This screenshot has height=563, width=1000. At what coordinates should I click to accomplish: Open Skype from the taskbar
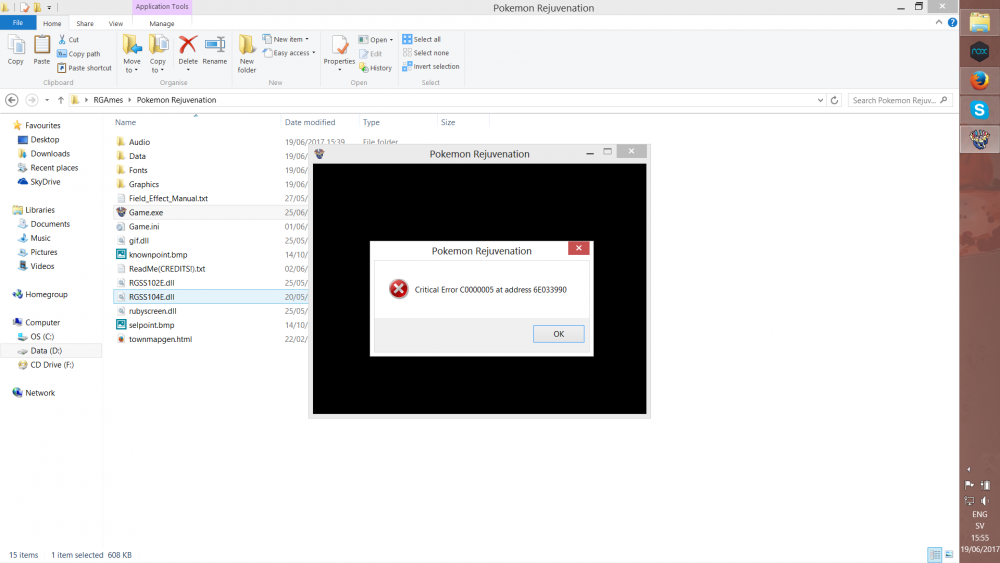[x=980, y=110]
